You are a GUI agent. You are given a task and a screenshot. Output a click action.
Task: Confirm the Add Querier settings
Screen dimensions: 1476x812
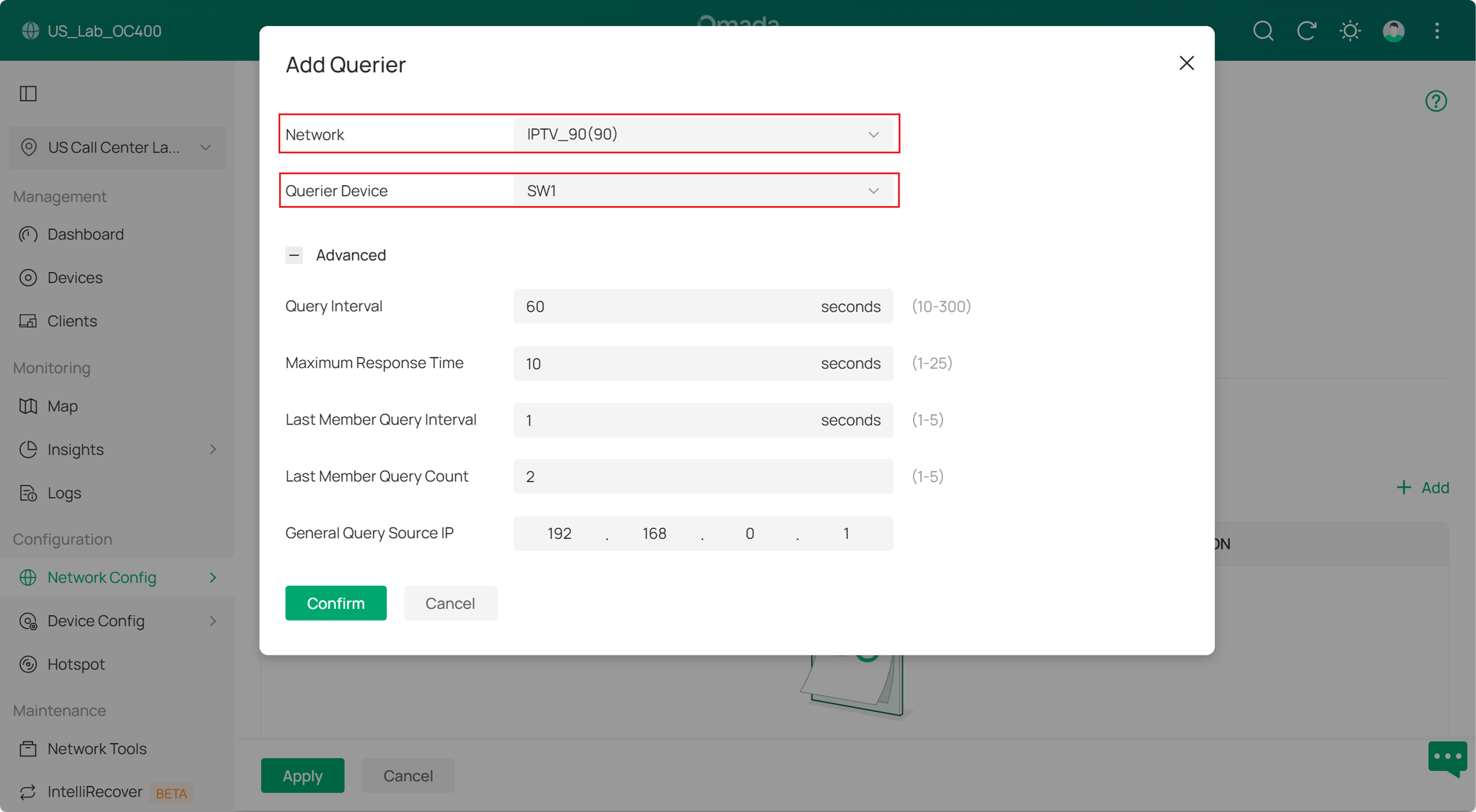coord(336,602)
